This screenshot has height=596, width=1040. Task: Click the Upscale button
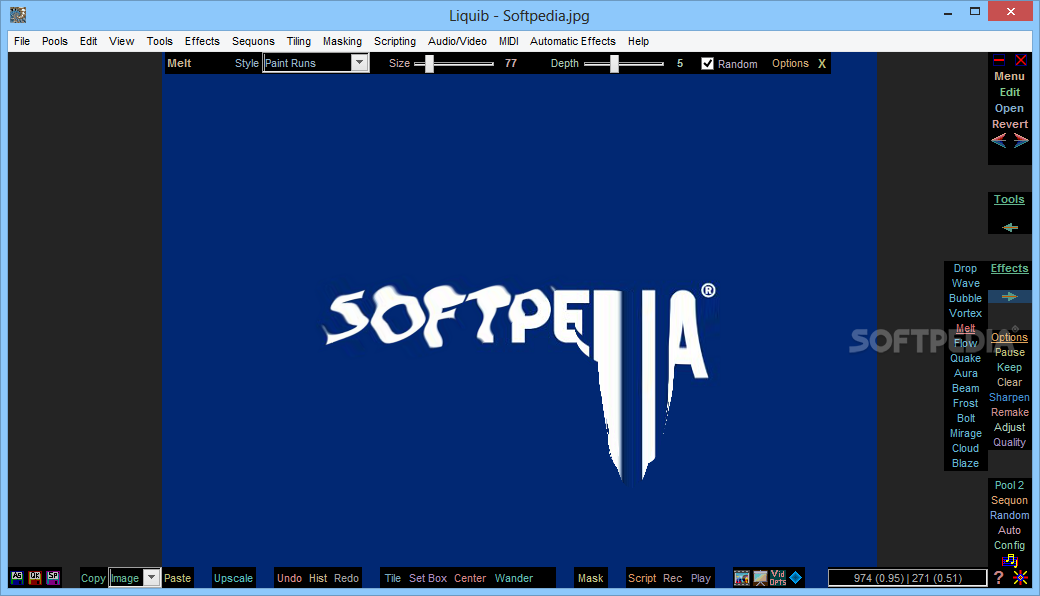point(233,578)
